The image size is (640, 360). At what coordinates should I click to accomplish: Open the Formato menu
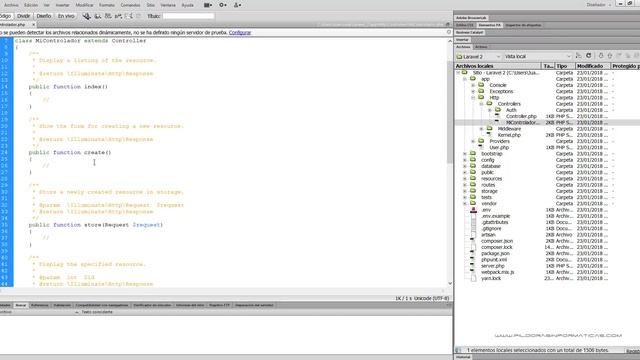click(107, 5)
